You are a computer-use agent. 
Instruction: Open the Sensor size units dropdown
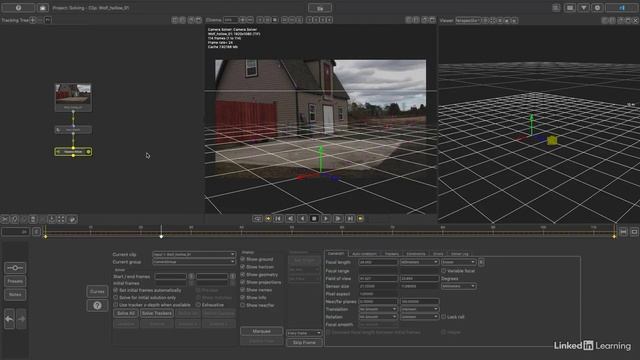pyautogui.click(x=458, y=286)
